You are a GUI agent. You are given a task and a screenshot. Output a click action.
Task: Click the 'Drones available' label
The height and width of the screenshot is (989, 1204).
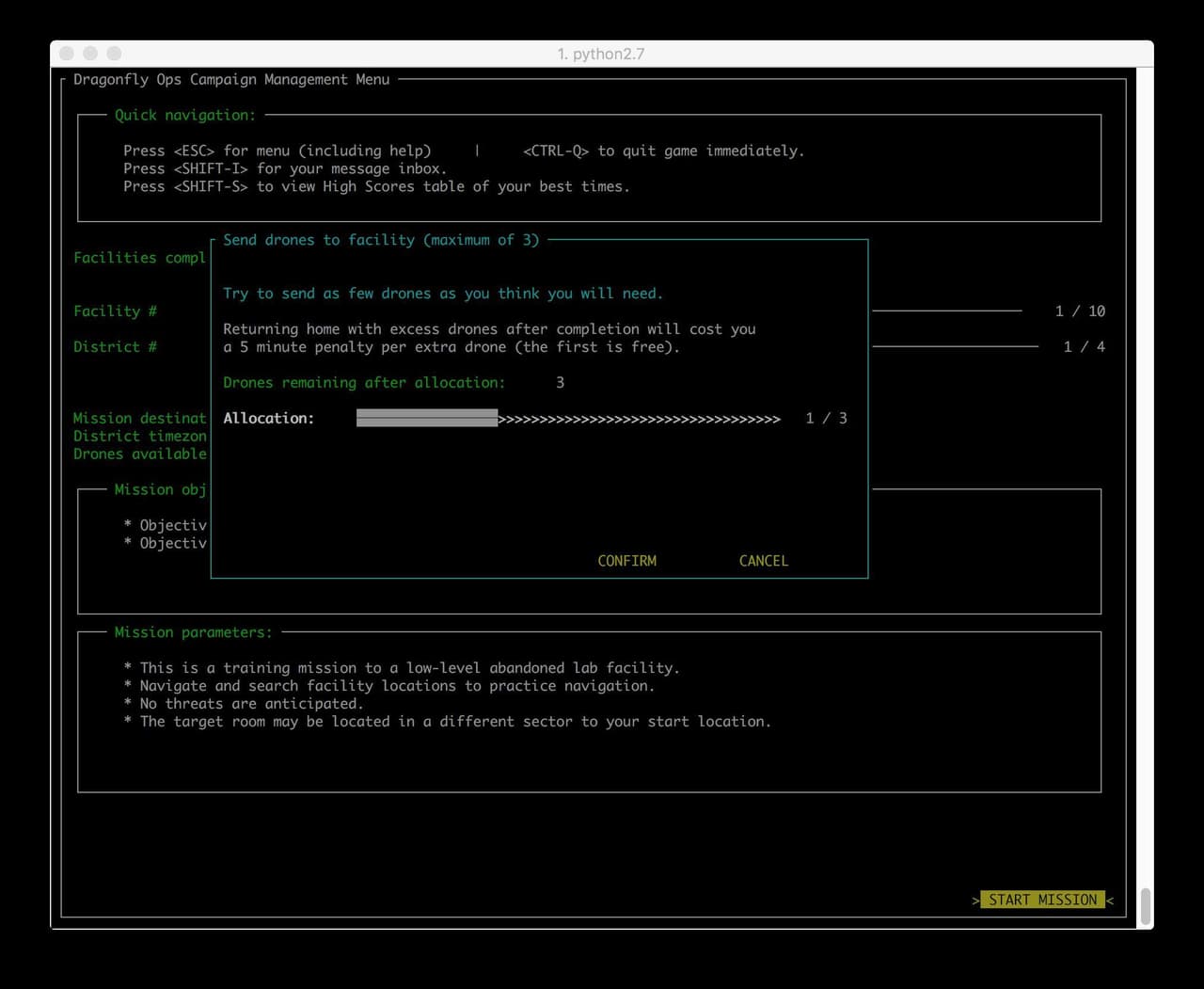click(139, 455)
